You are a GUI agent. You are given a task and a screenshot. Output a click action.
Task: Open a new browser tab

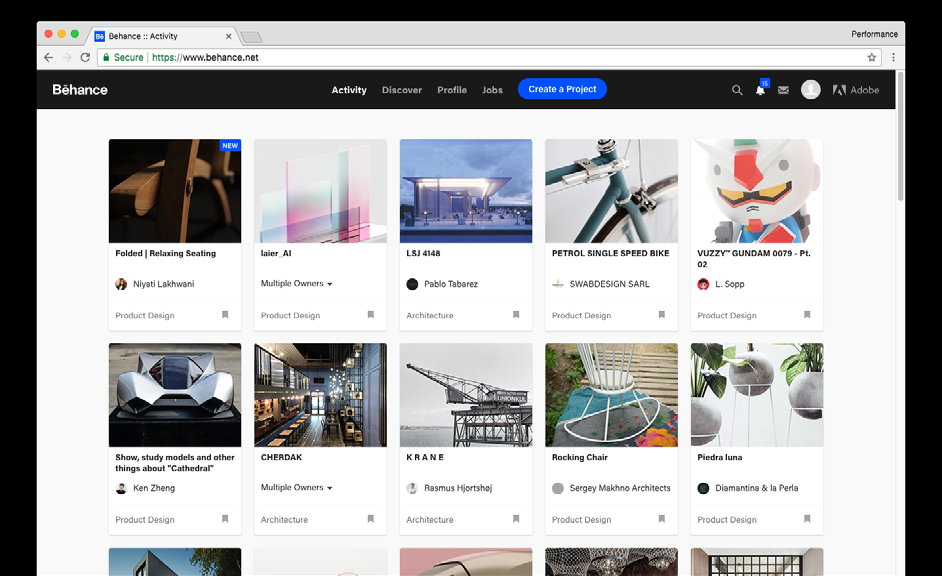[251, 37]
